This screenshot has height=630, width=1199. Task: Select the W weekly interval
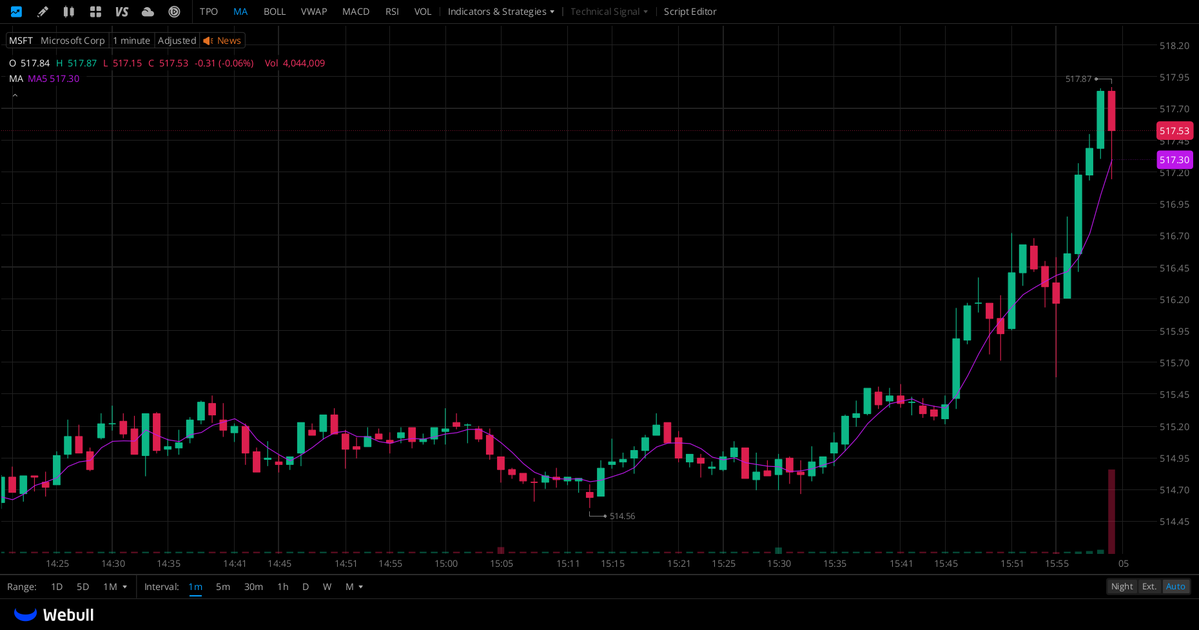coord(327,586)
